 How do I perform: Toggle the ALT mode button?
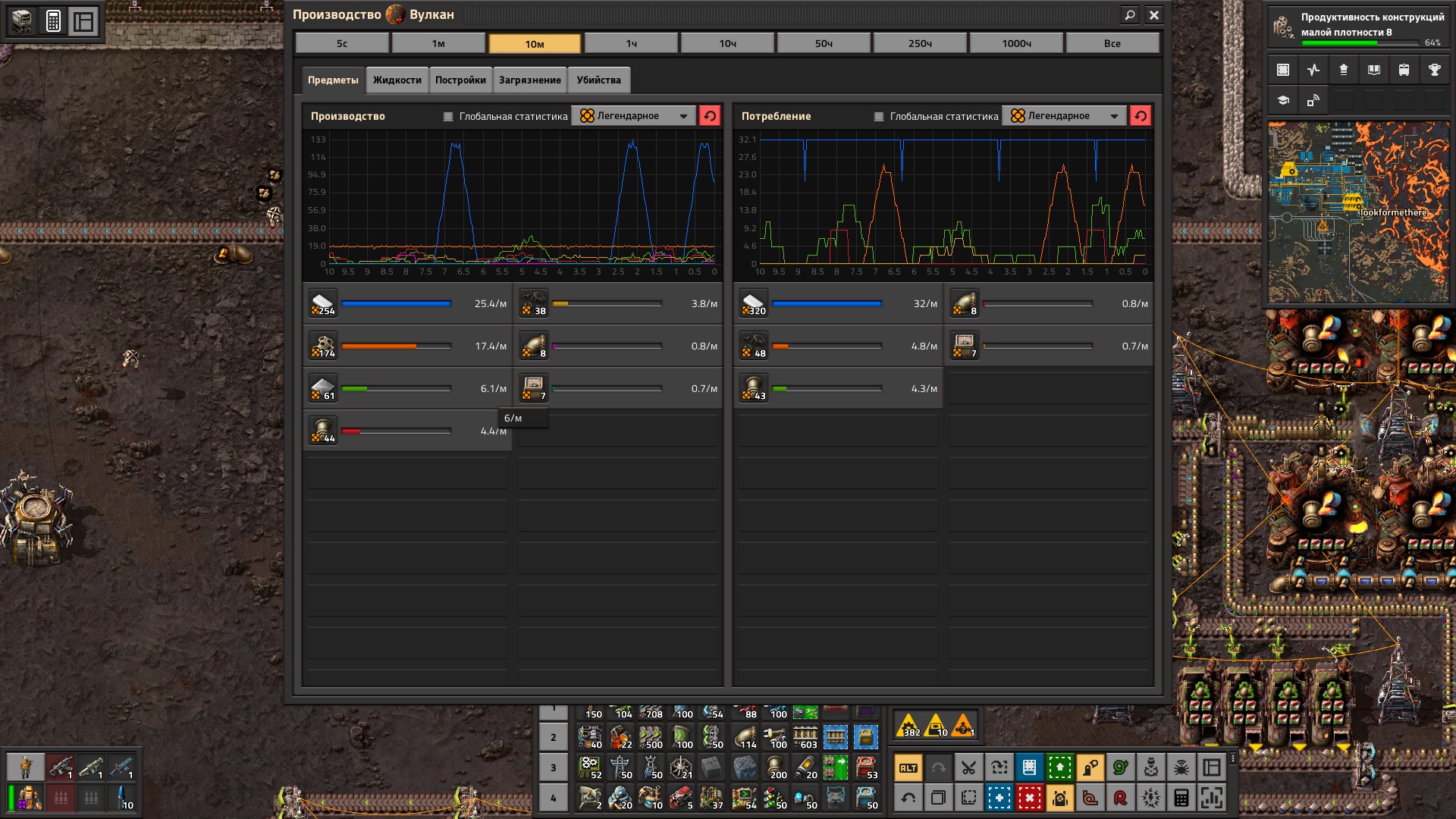pos(908,767)
